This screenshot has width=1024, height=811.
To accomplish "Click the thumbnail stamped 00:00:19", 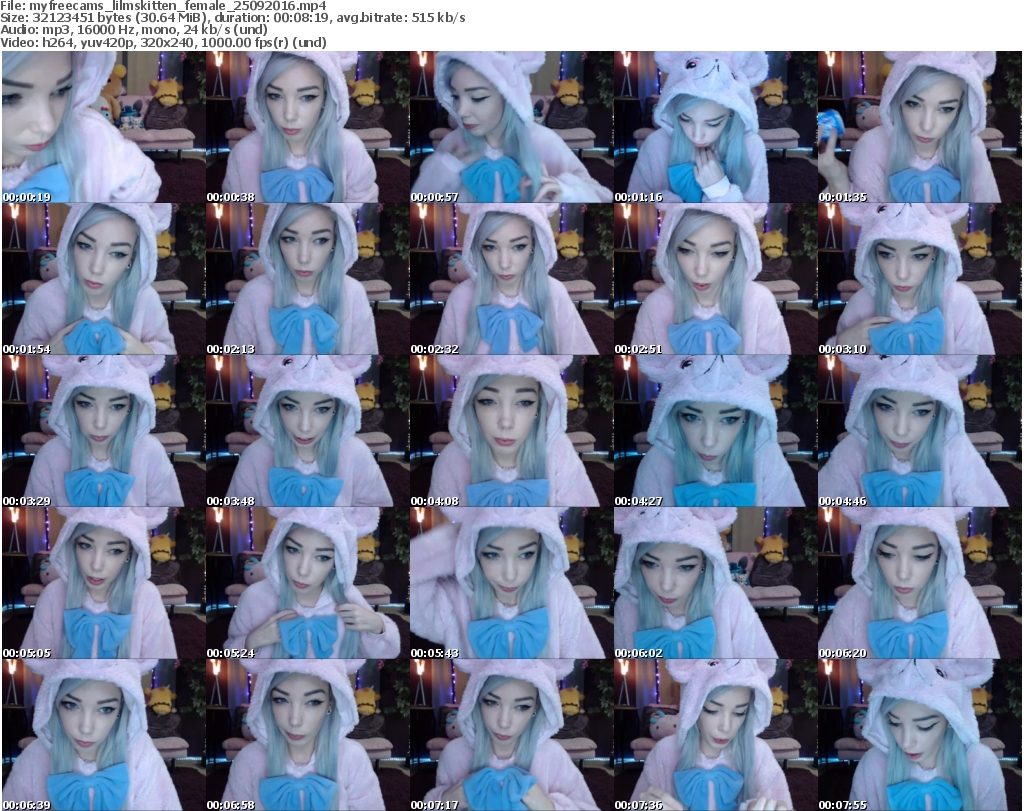I will 104,127.
